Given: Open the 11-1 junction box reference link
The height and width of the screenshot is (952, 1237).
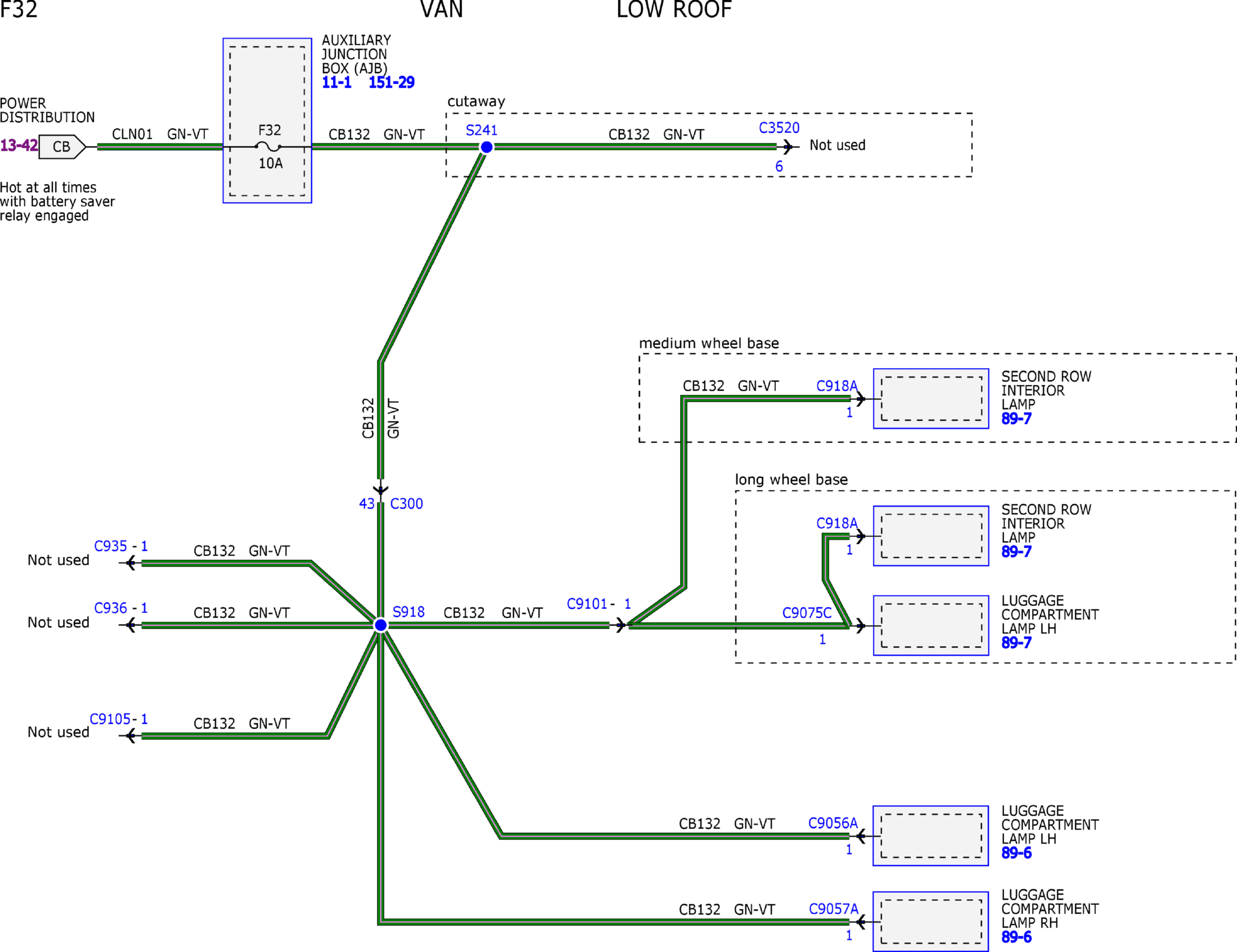Looking at the screenshot, I should [x=337, y=82].
